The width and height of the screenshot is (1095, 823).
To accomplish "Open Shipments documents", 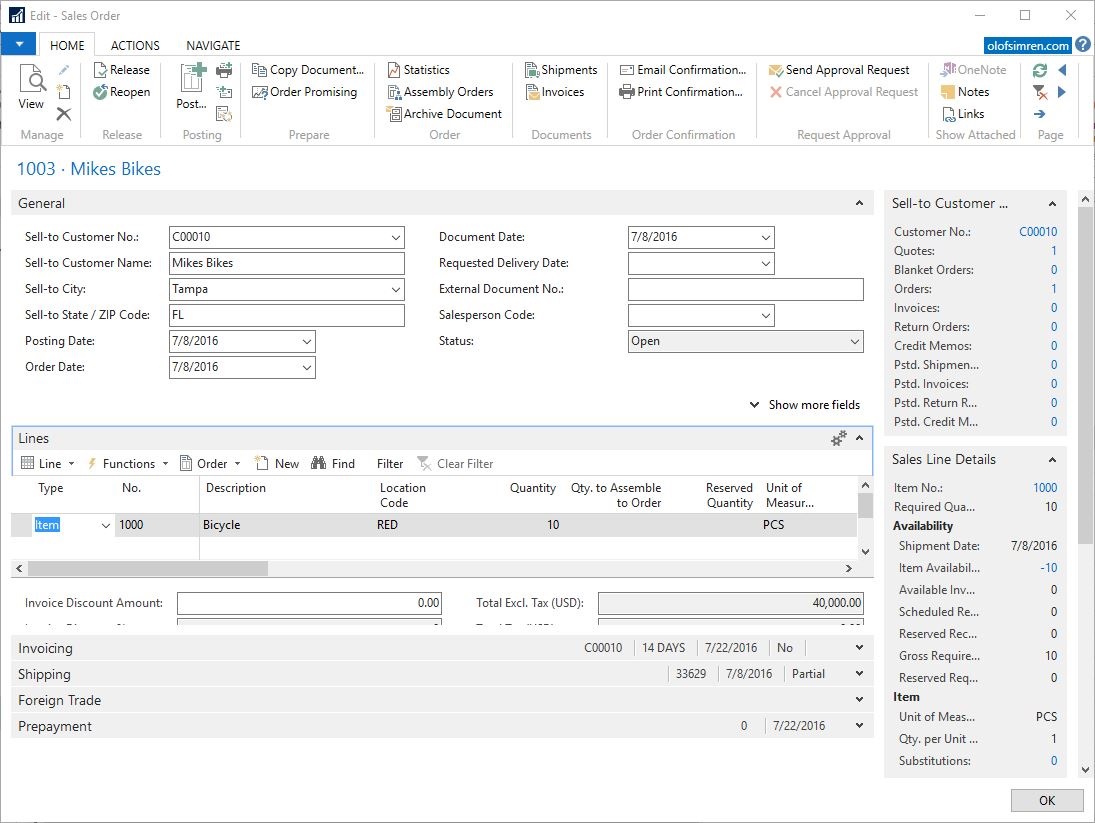I will coord(561,70).
